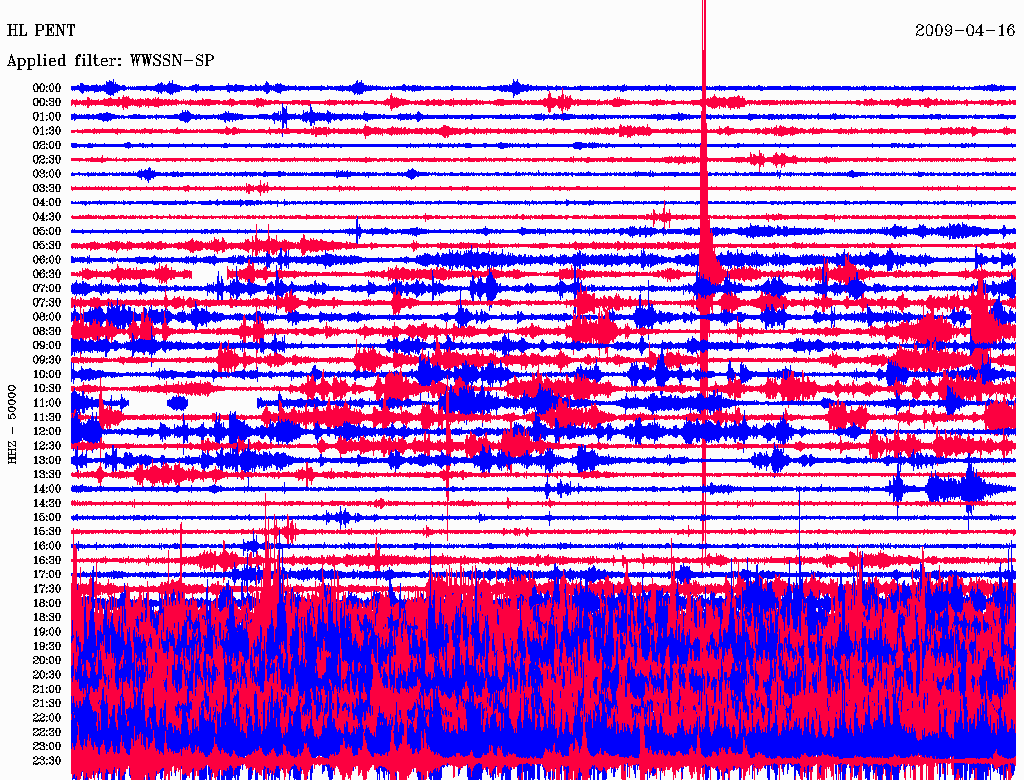The height and width of the screenshot is (780, 1024).
Task: Click the 05:30 time label
Action: pyautogui.click(x=47, y=245)
